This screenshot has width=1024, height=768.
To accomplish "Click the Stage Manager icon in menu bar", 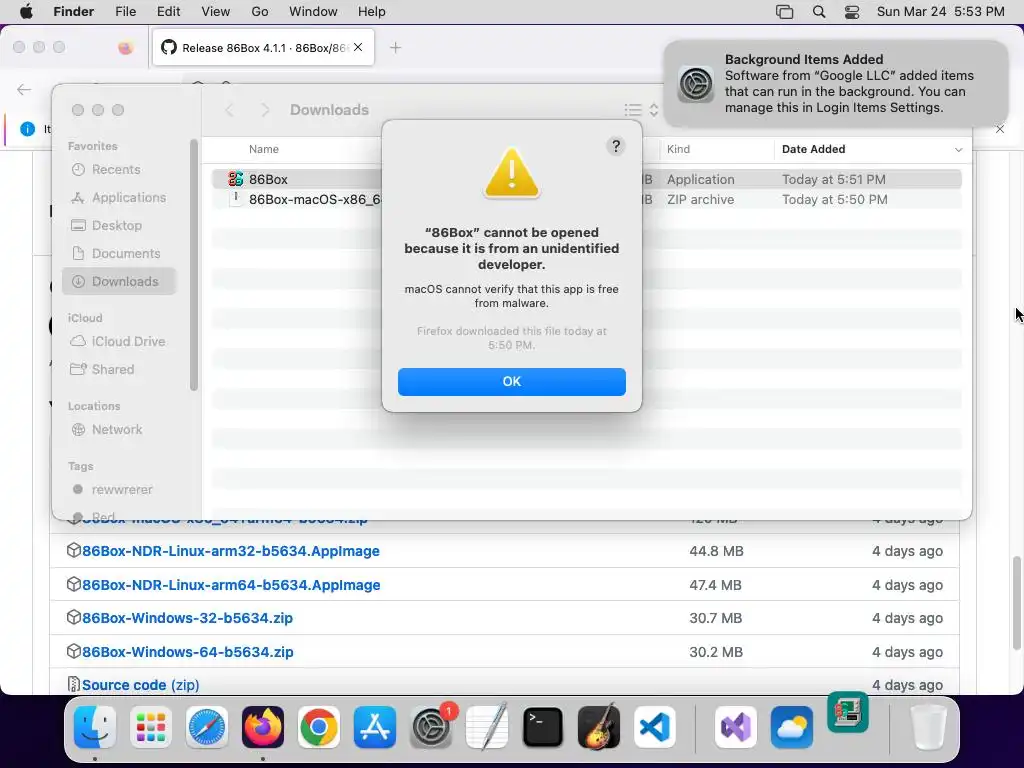I will coord(784,12).
